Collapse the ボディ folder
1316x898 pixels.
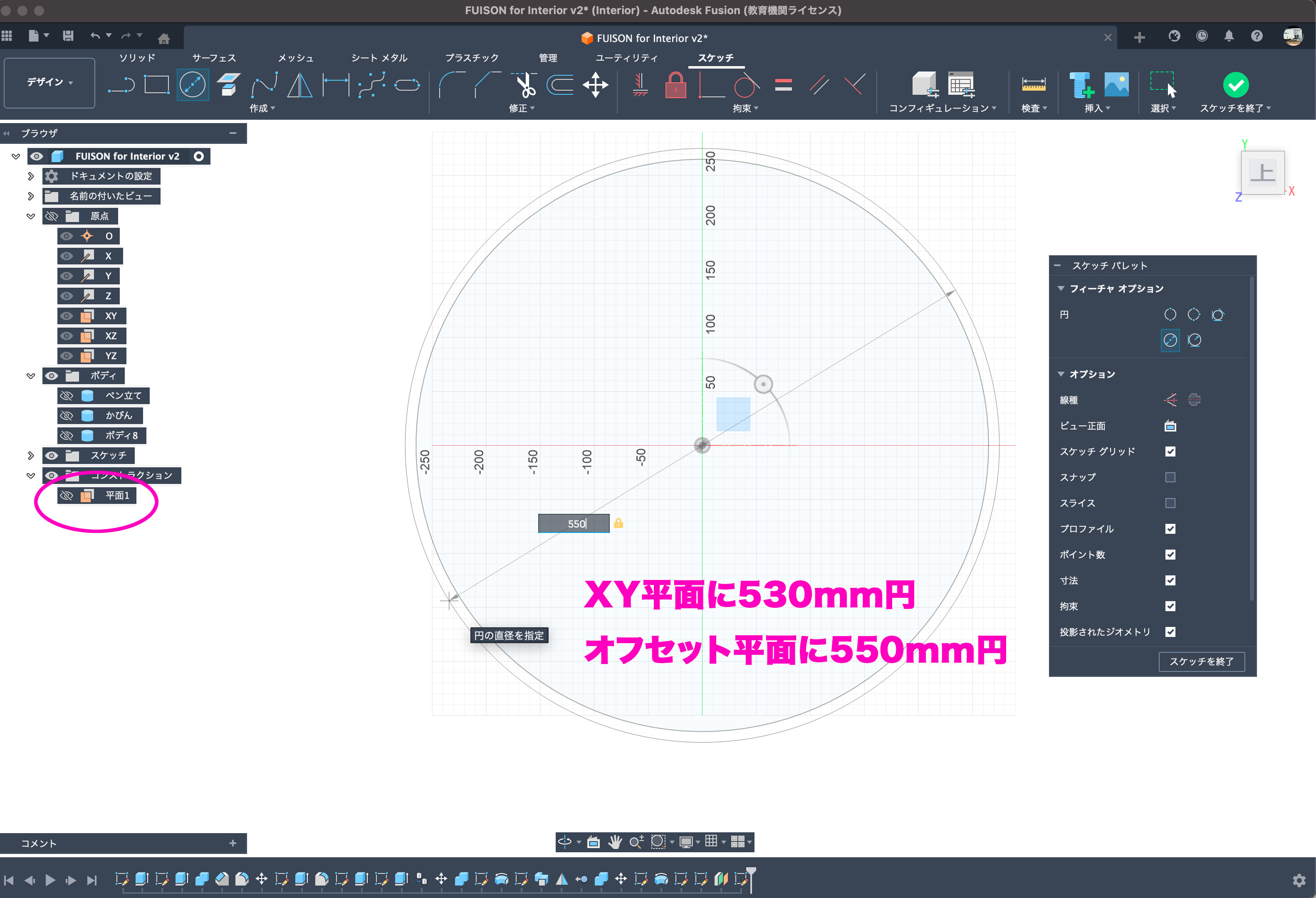point(31,376)
